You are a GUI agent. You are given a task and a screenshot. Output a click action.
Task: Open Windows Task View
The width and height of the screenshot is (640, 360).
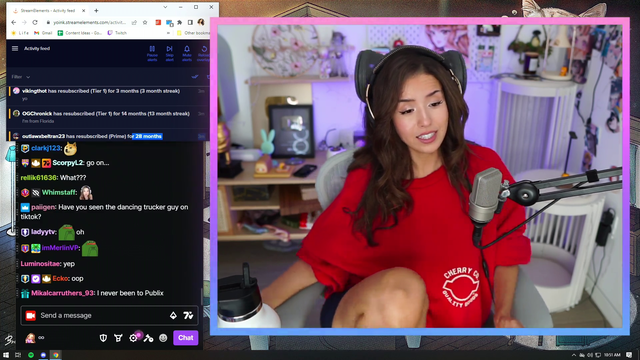point(18,355)
